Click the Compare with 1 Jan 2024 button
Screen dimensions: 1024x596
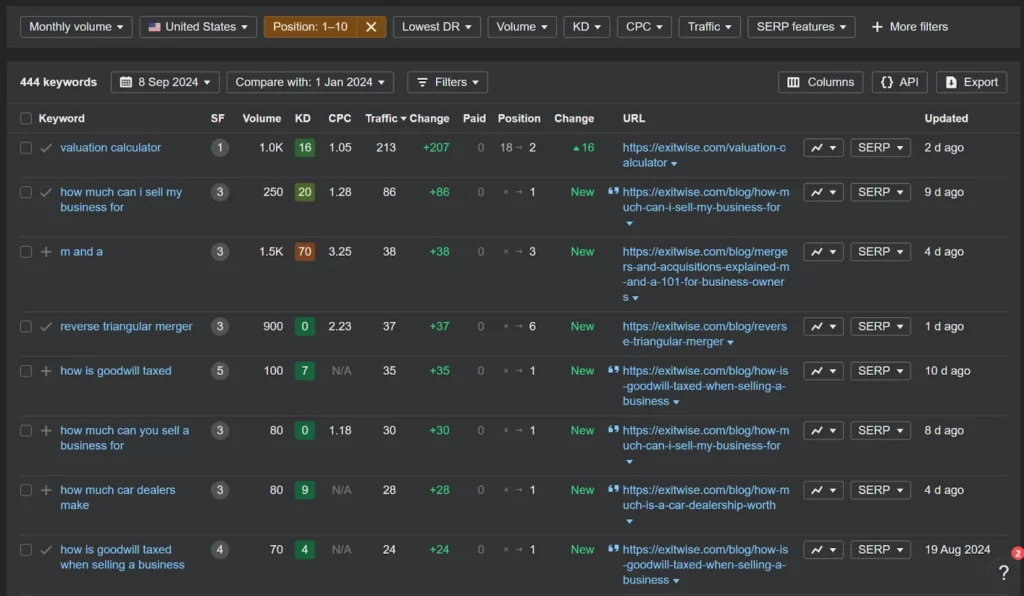point(310,82)
